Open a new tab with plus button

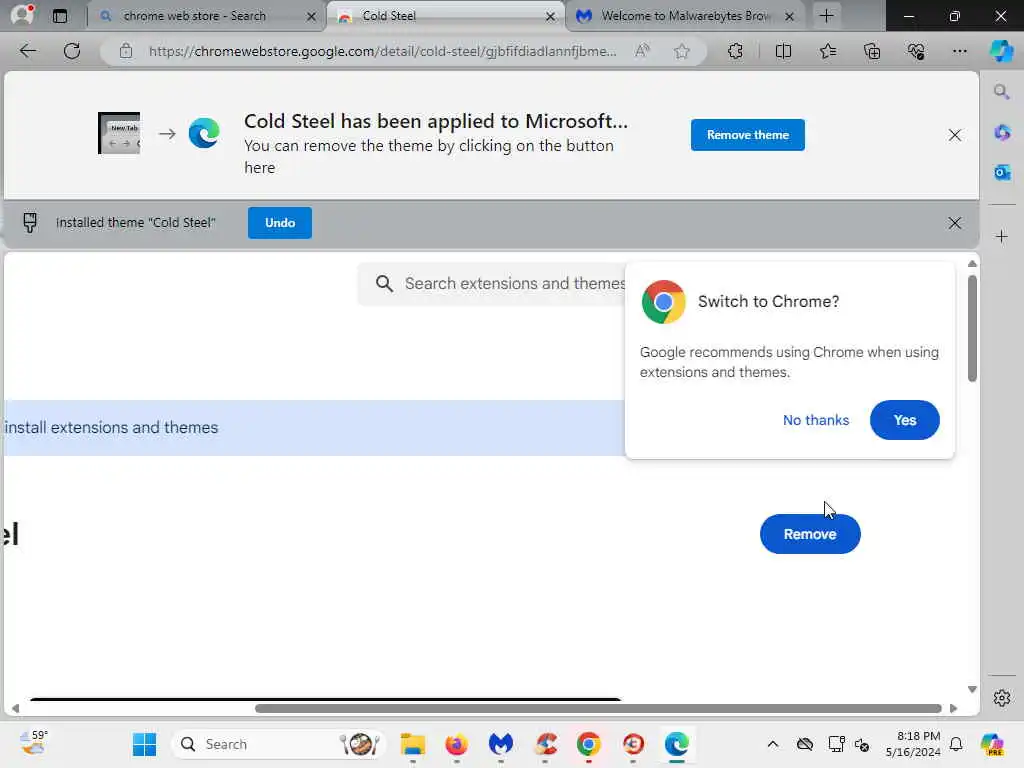coord(827,16)
